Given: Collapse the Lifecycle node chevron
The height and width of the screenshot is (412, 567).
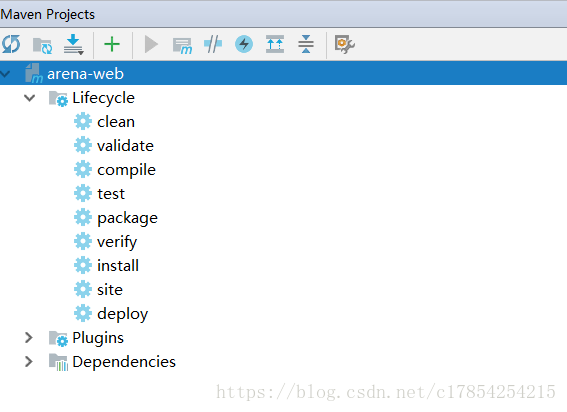Looking at the screenshot, I should (30, 98).
